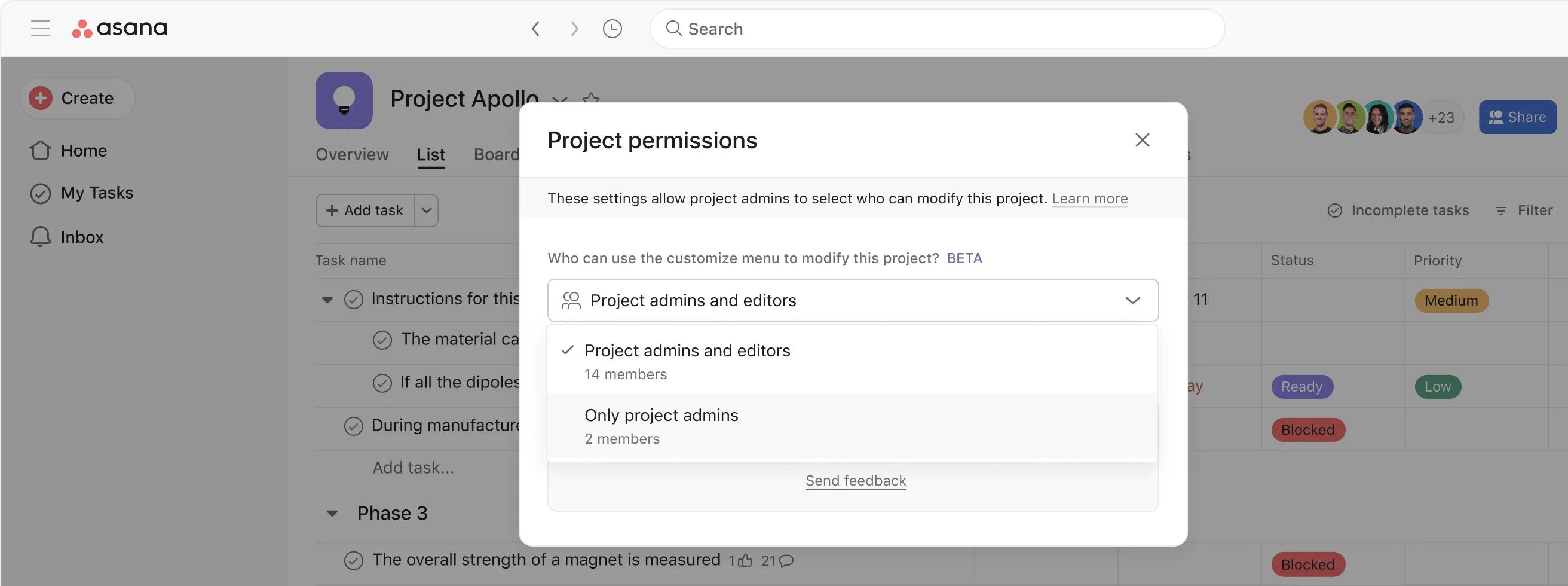Open the hamburger navigation menu

pos(40,28)
